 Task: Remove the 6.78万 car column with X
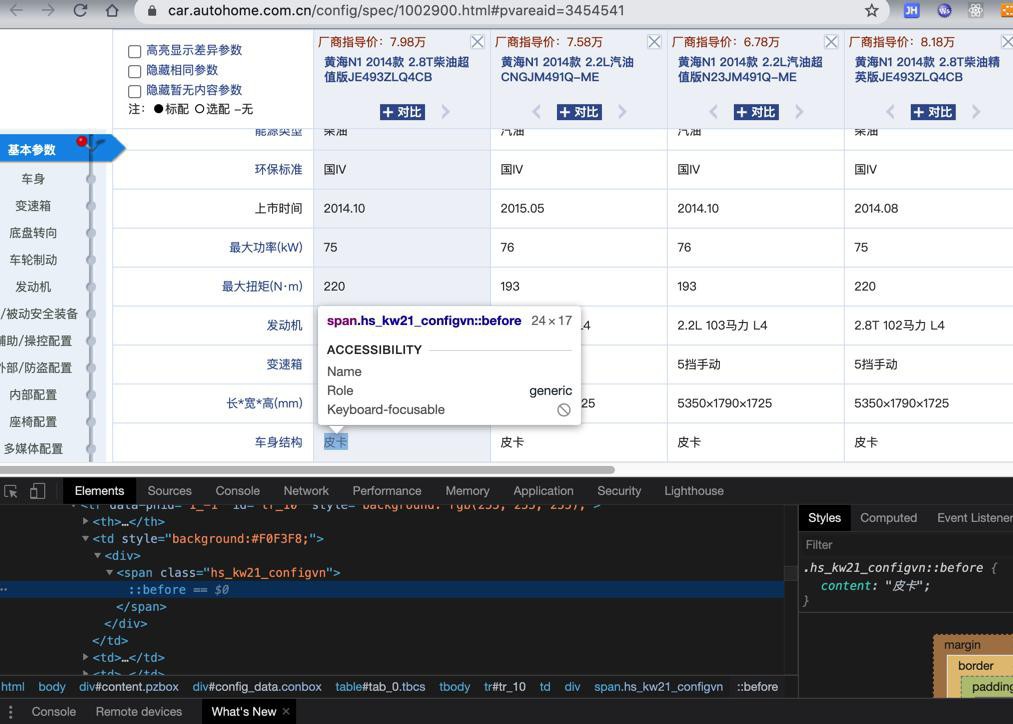click(x=831, y=42)
